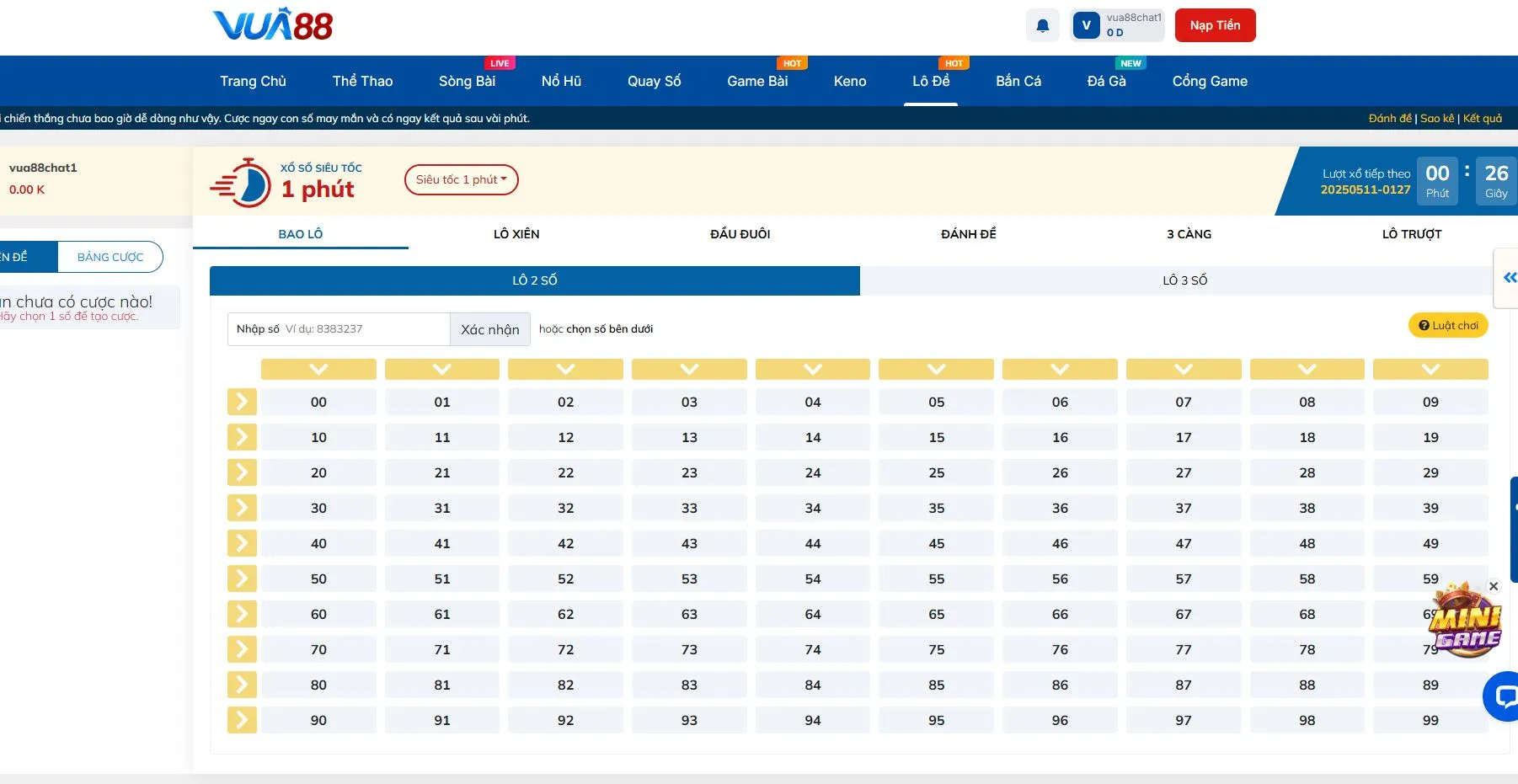Viewport: 1518px width, 784px height.
Task: Switch to the LÔ 3 SỐ tab
Action: tap(1184, 280)
